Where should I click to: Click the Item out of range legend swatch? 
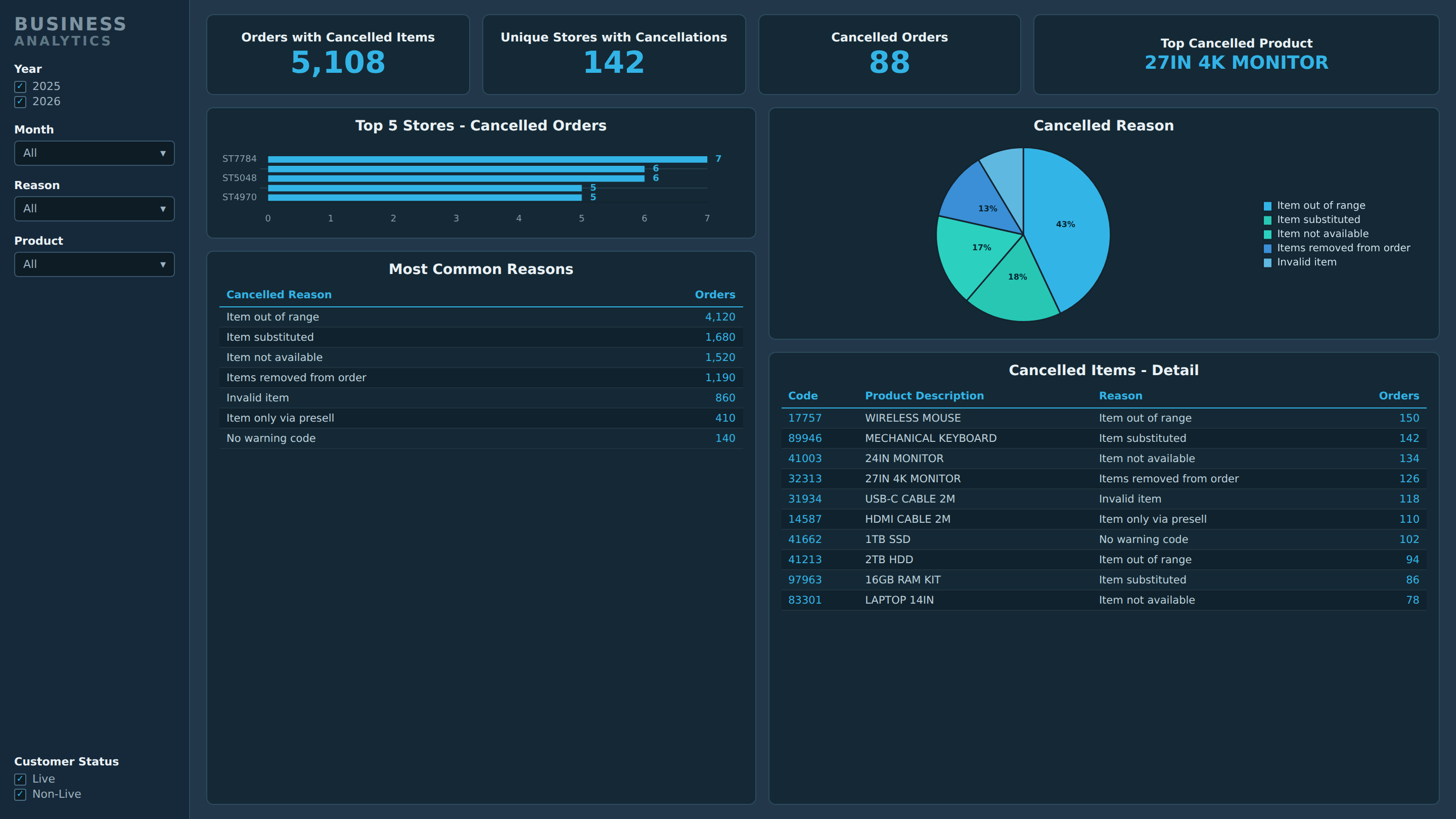[x=1267, y=206]
